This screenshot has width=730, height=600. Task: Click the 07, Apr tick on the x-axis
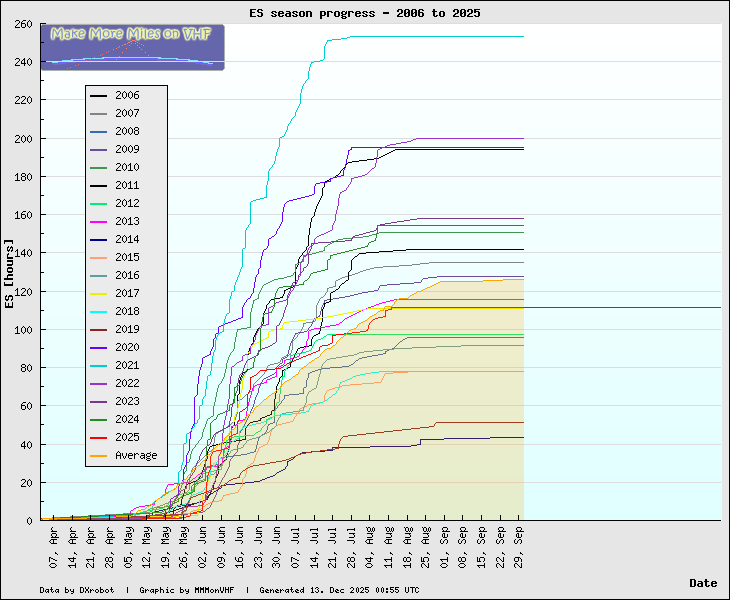pos(55,541)
